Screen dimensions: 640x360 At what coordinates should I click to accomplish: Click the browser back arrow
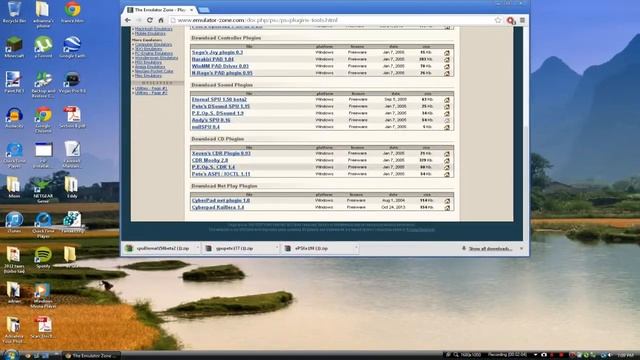128,20
